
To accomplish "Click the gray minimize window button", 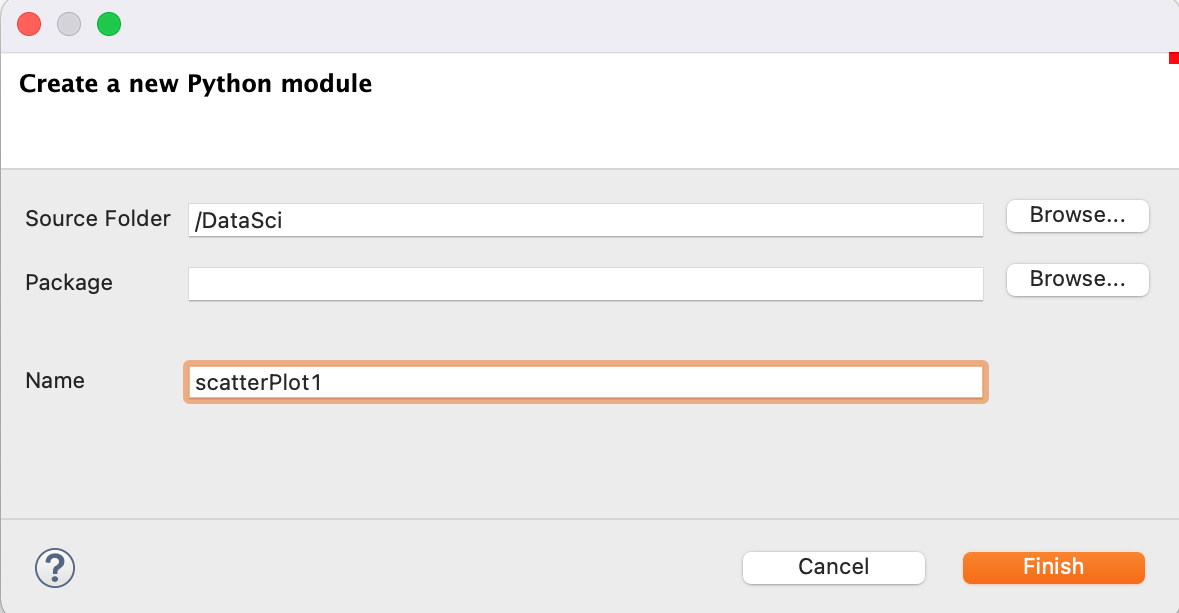I will coord(69,24).
